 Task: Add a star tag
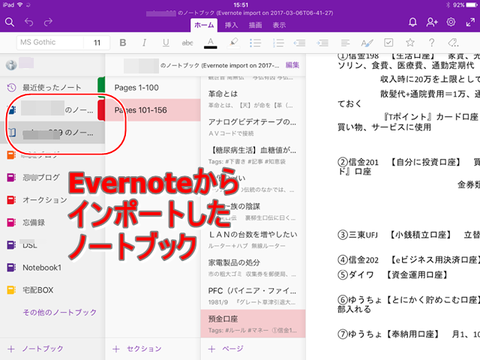[x=410, y=43]
